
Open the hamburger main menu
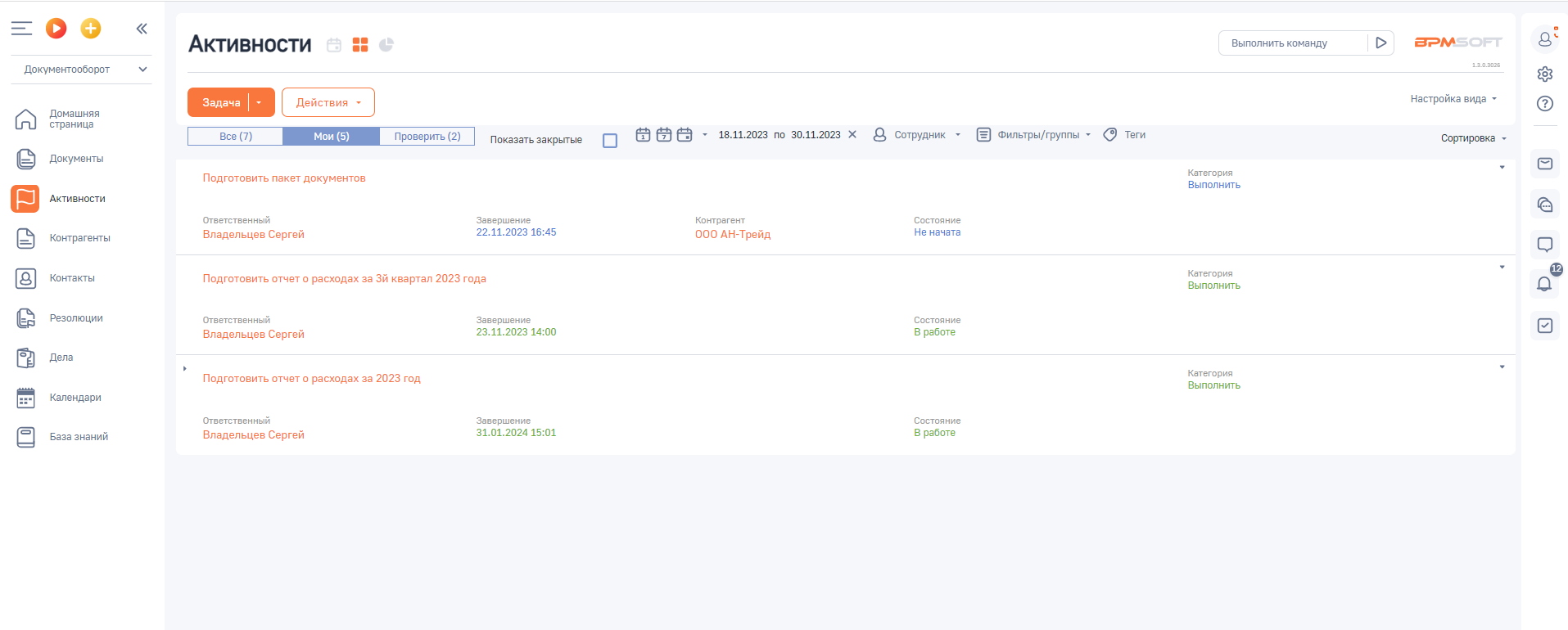pos(21,29)
